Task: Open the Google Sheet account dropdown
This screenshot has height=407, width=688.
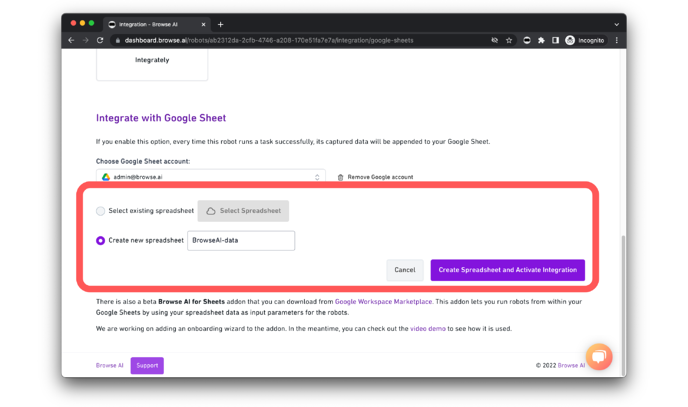Action: [211, 177]
